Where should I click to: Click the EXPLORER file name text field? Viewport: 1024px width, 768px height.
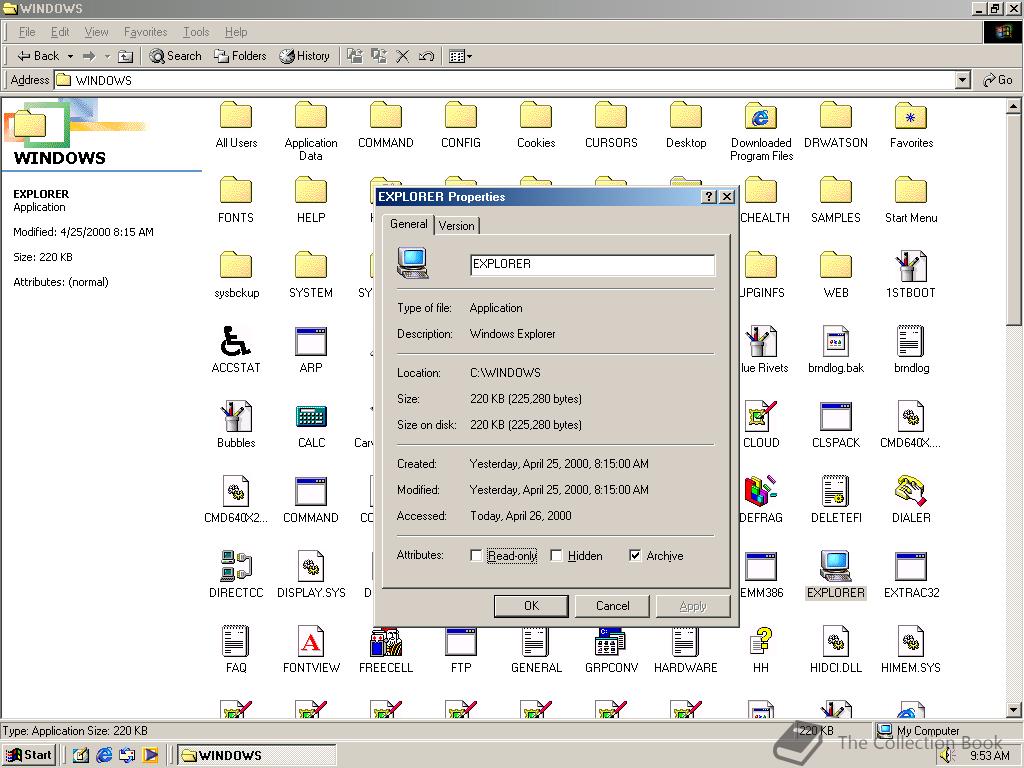click(x=592, y=264)
